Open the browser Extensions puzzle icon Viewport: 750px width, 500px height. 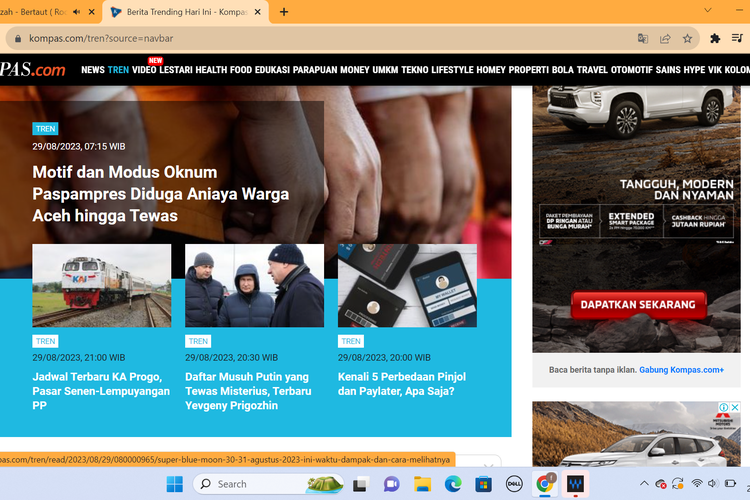point(715,39)
